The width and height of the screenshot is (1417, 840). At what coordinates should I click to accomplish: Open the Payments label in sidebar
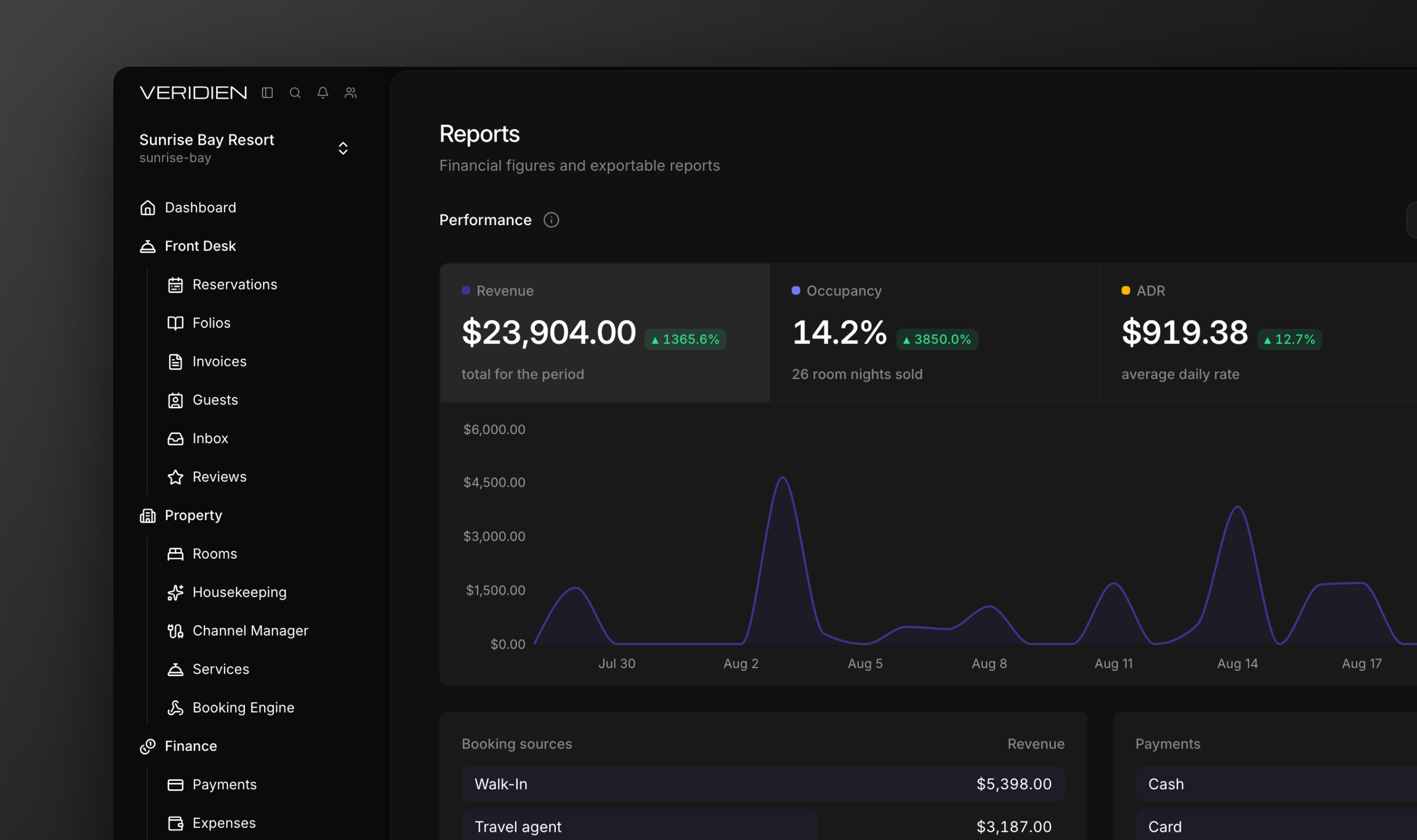[x=225, y=785]
